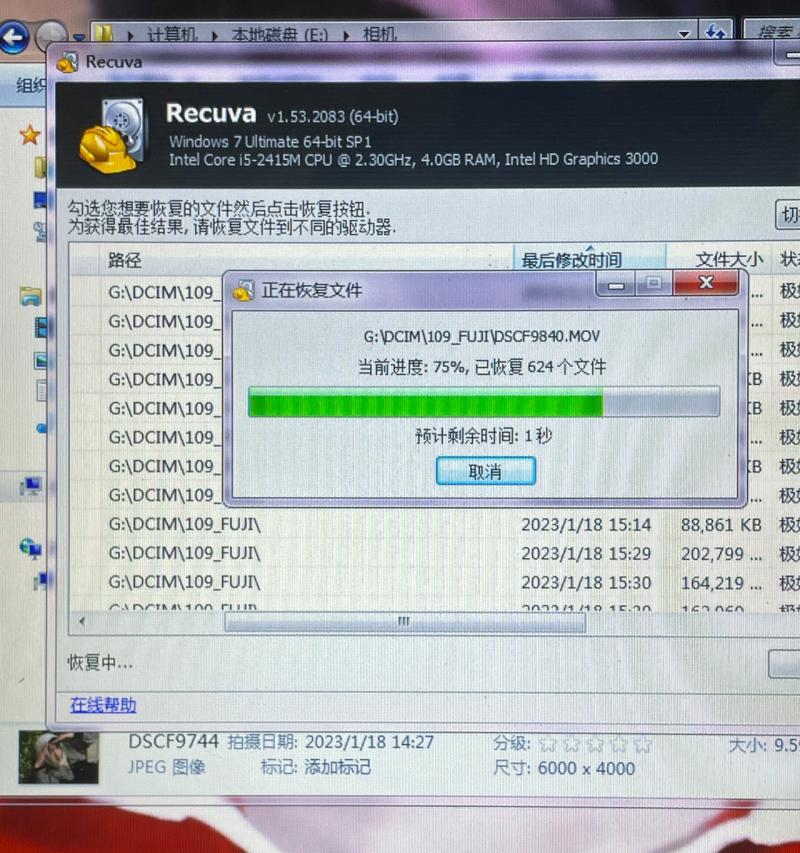800x853 pixels.
Task: Click the Recuva title bar icon
Action: (x=67, y=62)
